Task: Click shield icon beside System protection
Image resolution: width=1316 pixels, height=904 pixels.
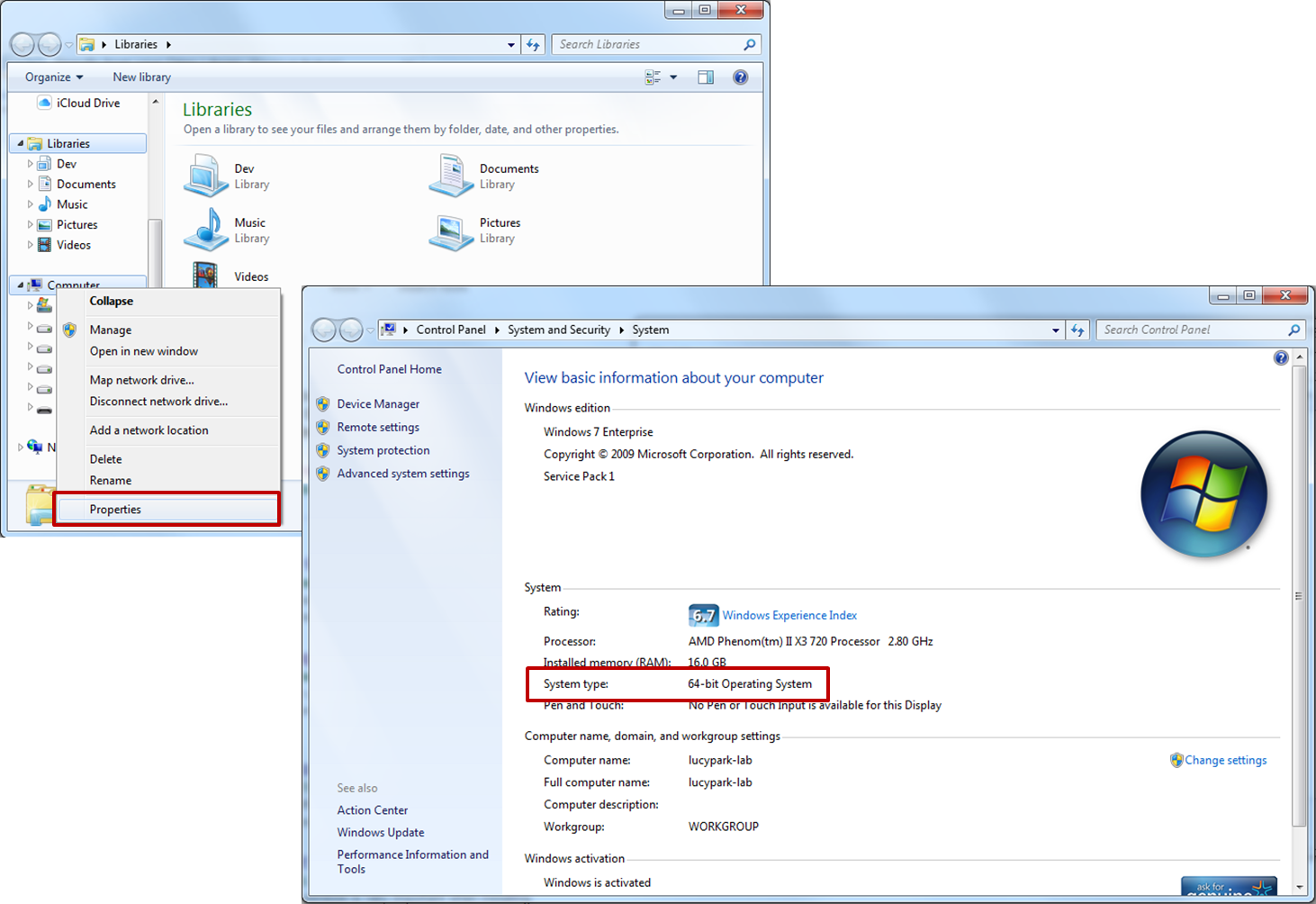Action: [x=323, y=450]
